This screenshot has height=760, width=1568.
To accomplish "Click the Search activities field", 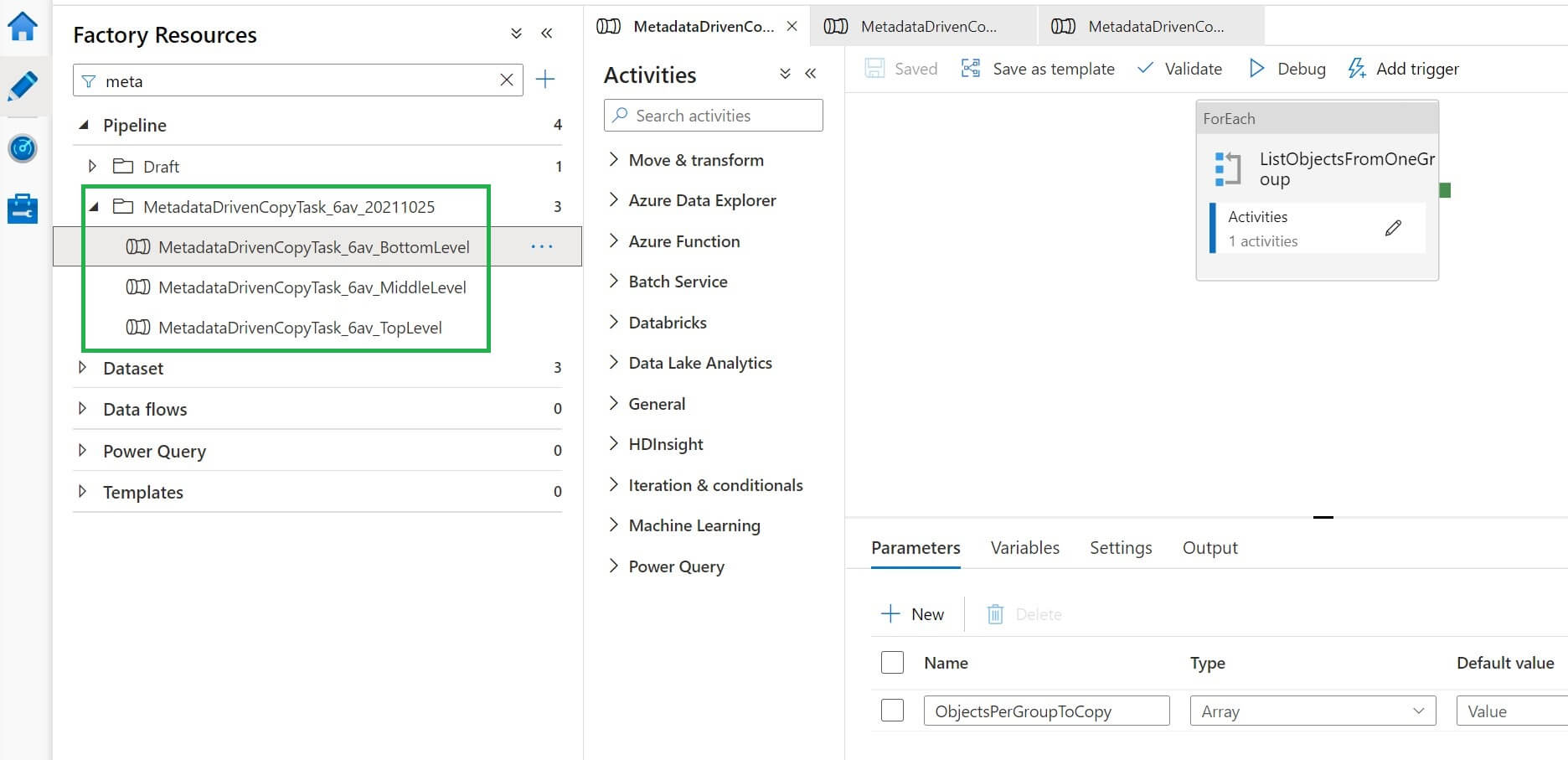I will pos(713,116).
